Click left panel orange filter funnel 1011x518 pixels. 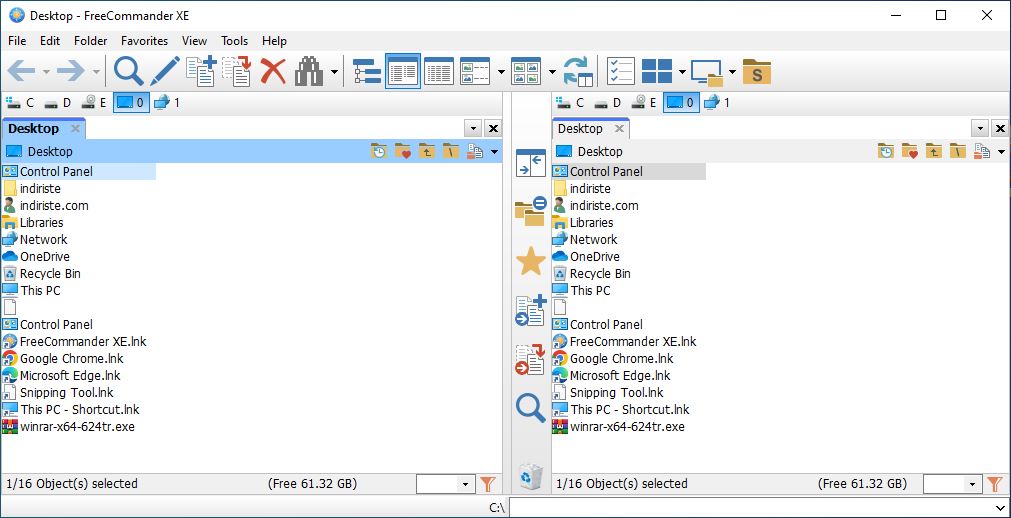click(487, 484)
